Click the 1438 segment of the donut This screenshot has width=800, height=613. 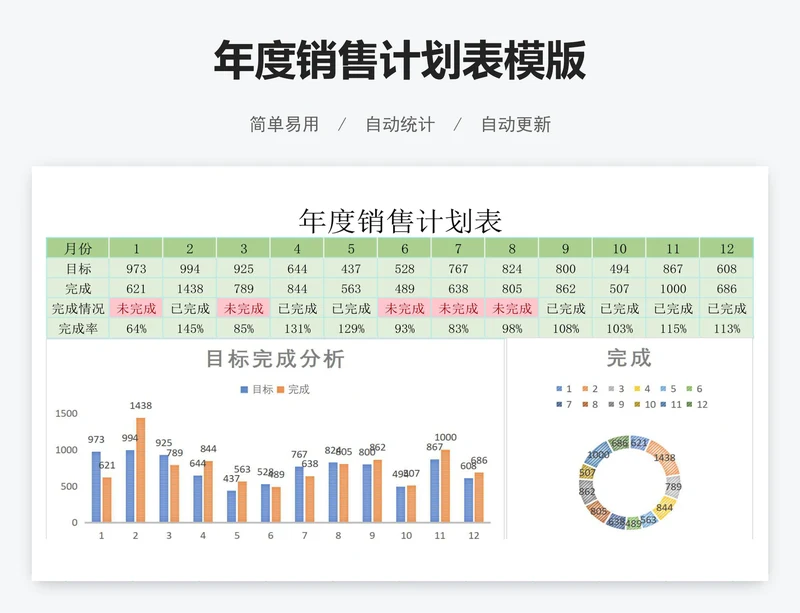664,457
